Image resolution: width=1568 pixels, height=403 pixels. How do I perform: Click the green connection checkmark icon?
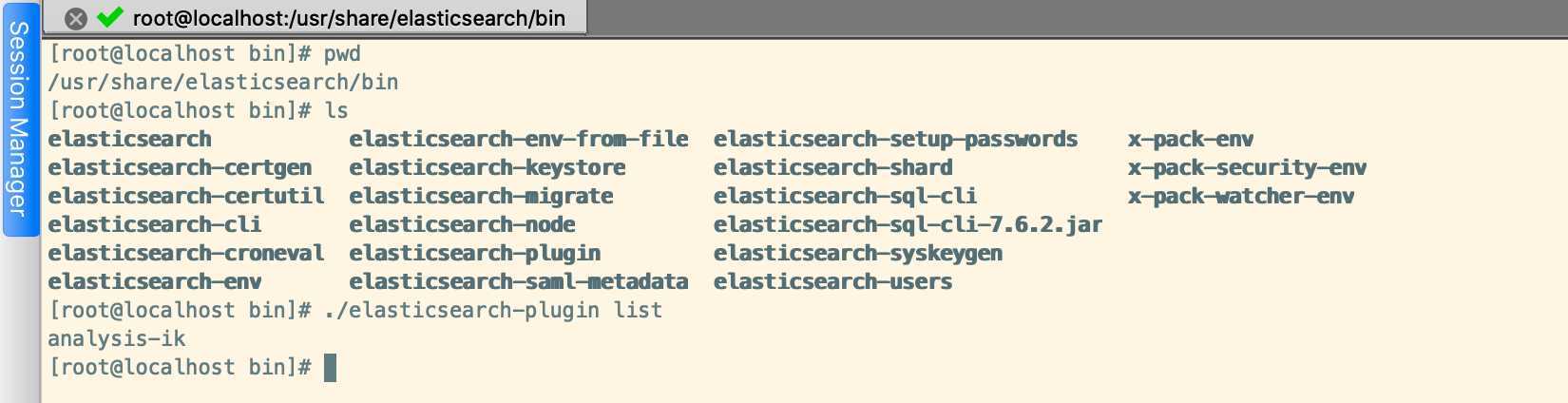point(110,17)
